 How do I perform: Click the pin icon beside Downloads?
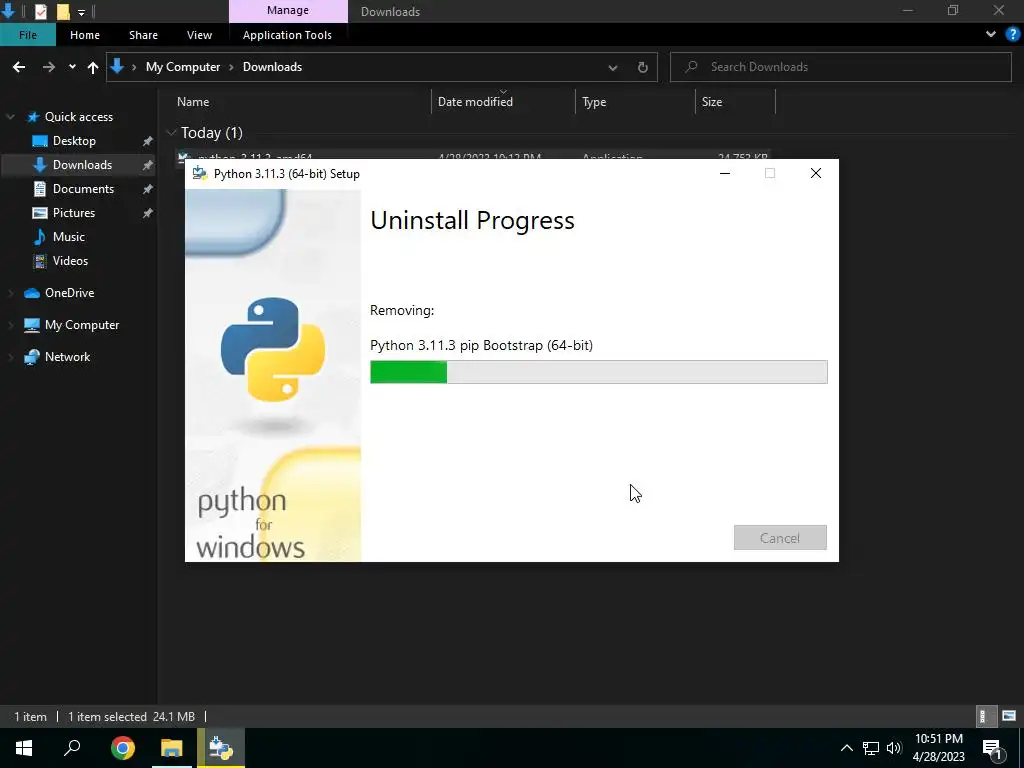click(148, 165)
